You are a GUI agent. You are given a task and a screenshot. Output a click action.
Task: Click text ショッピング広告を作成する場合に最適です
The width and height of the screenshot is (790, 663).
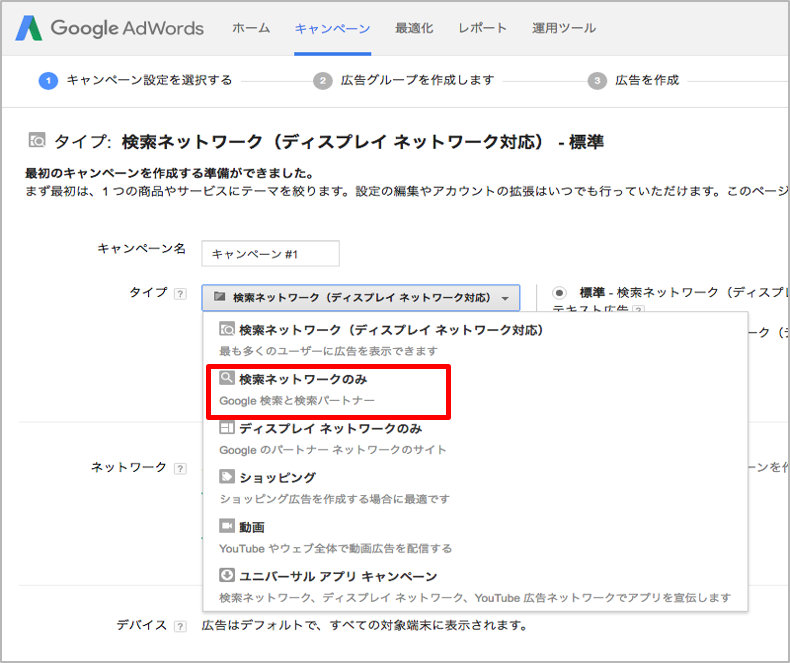(334, 499)
